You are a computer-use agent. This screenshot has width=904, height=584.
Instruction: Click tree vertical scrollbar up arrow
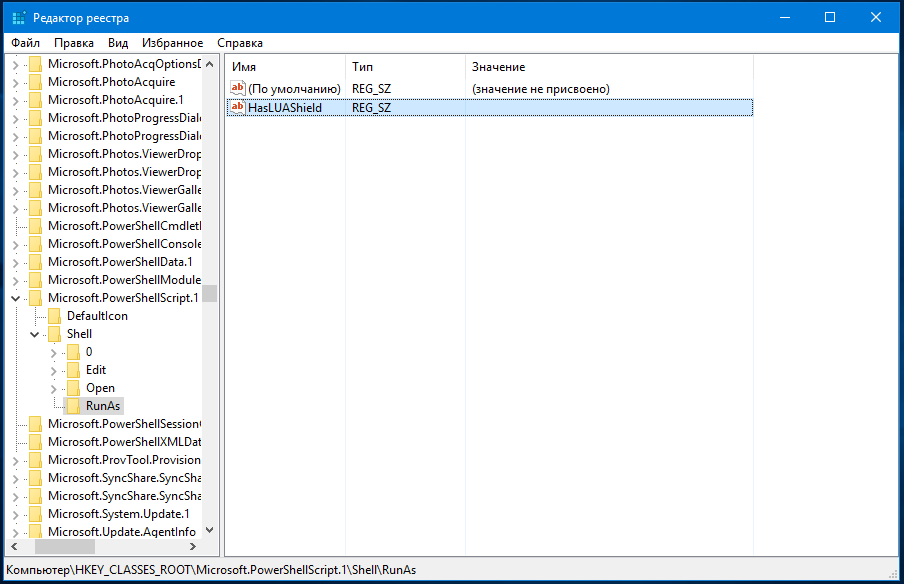click(x=210, y=64)
